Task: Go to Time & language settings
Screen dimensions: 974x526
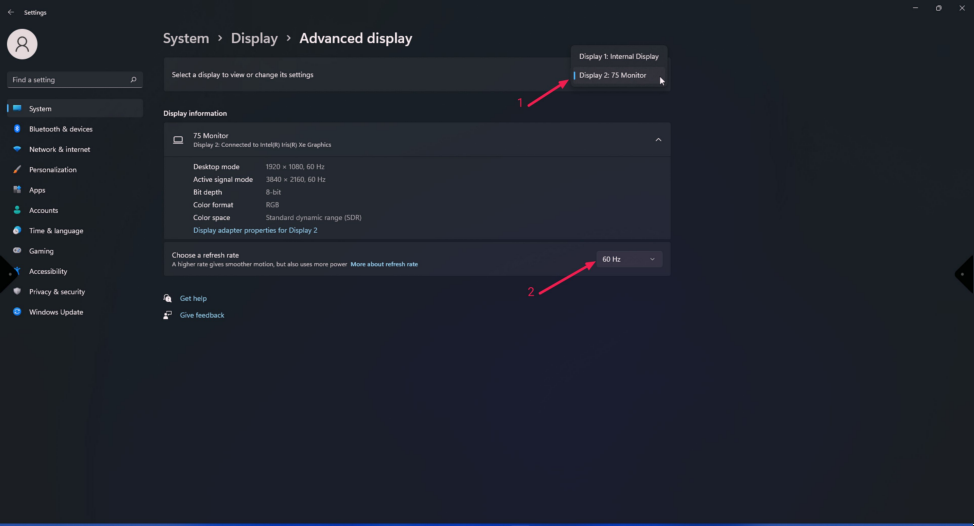Action: pyautogui.click(x=55, y=231)
